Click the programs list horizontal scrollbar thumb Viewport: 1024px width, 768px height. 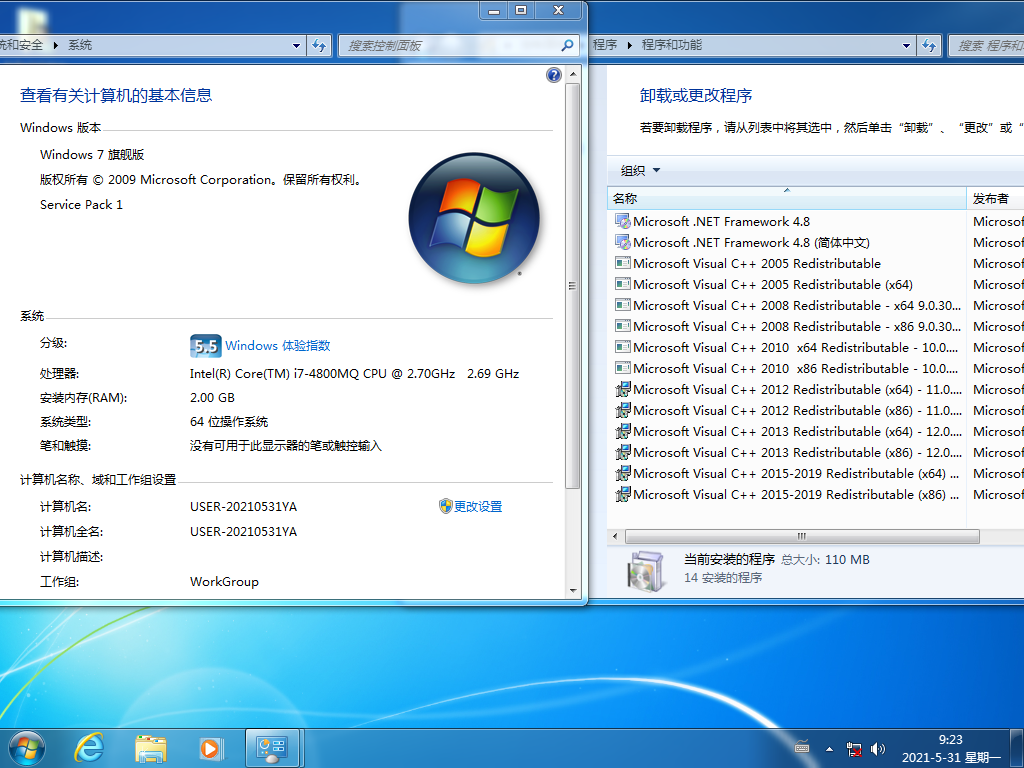802,536
